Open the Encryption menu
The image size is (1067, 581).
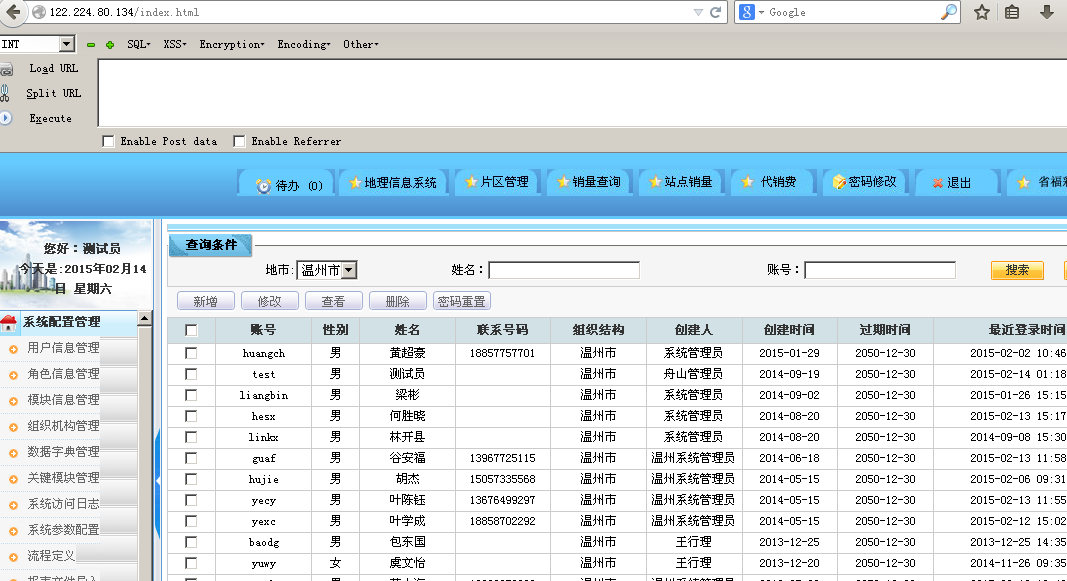point(231,44)
